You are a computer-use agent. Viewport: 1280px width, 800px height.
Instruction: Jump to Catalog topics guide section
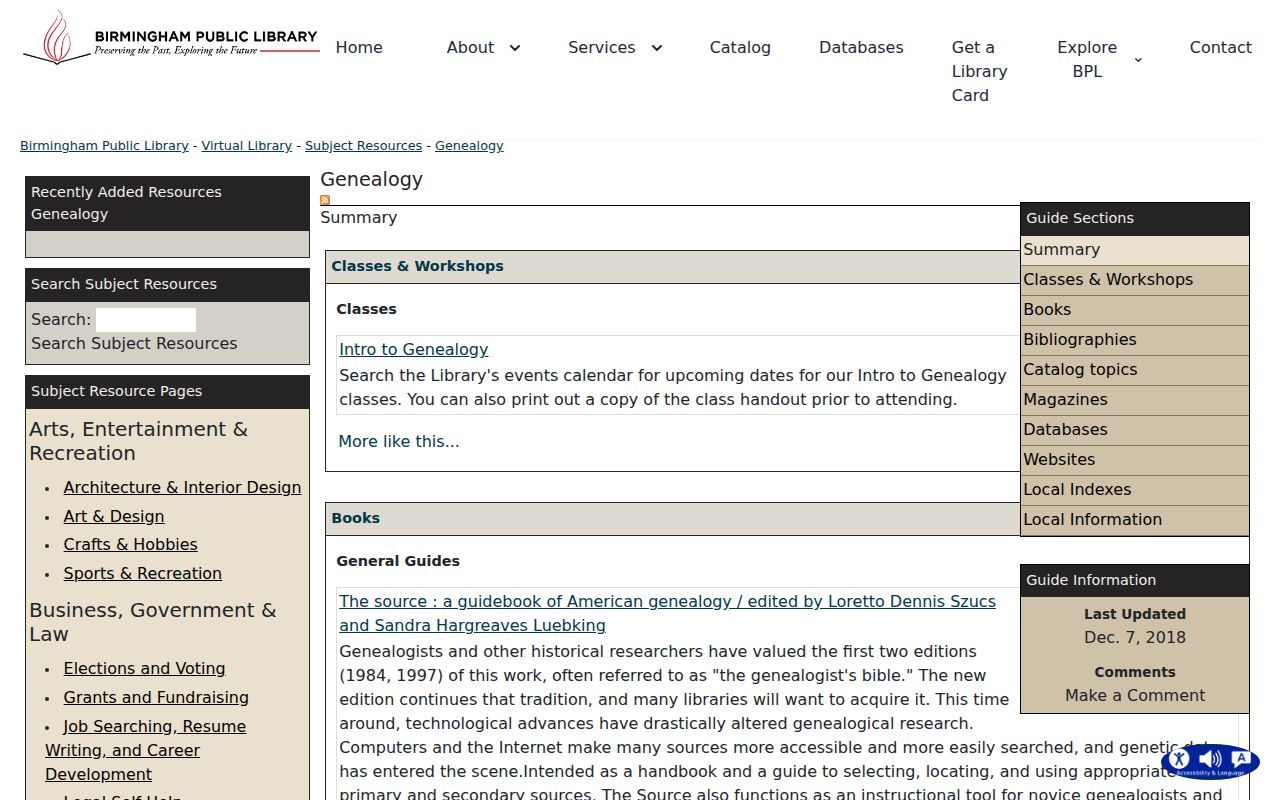pos(1135,370)
